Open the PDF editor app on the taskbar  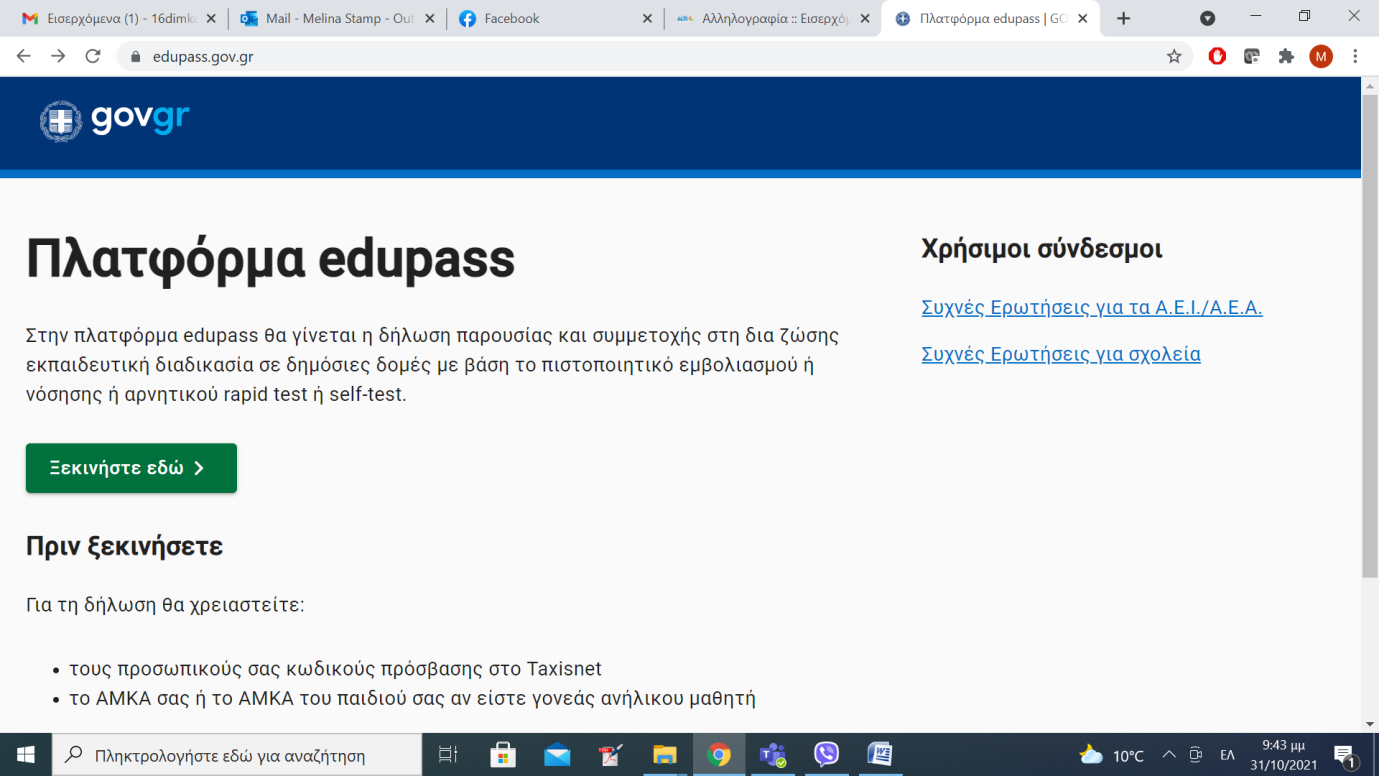click(611, 755)
